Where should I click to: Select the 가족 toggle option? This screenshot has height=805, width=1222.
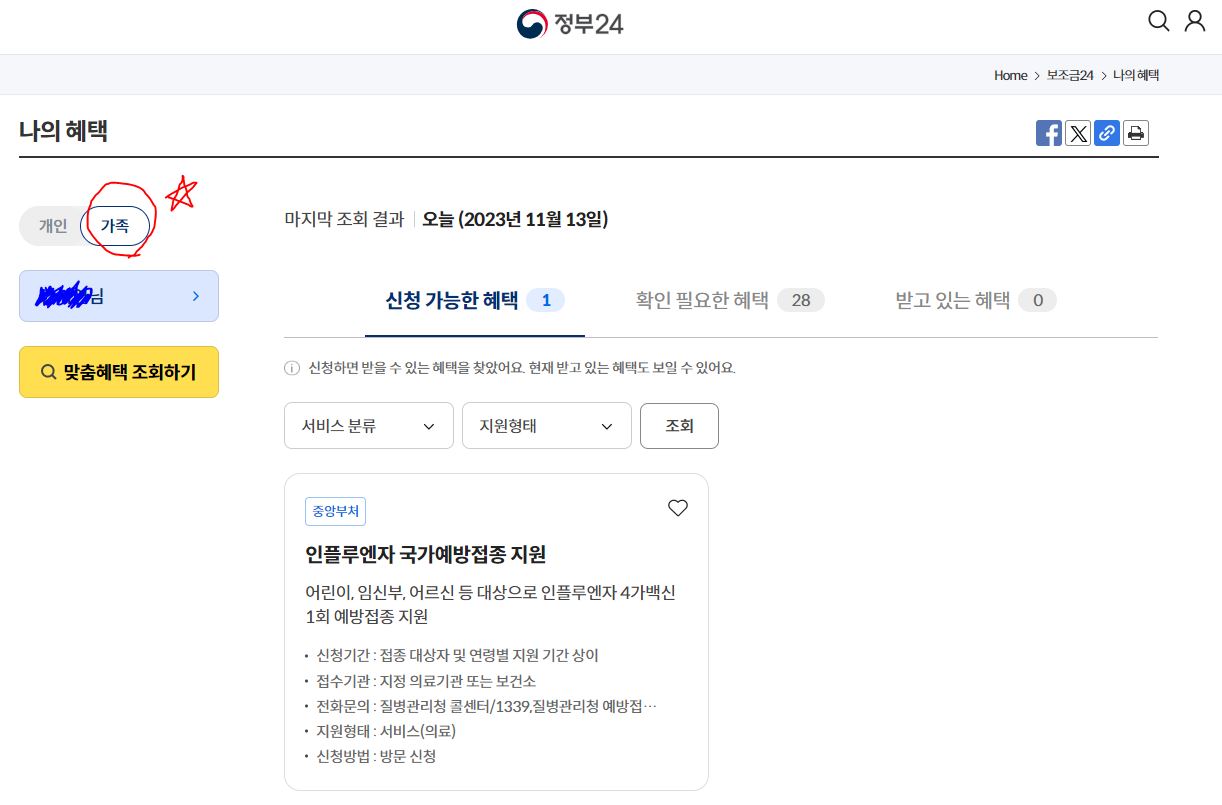pyautogui.click(x=116, y=225)
